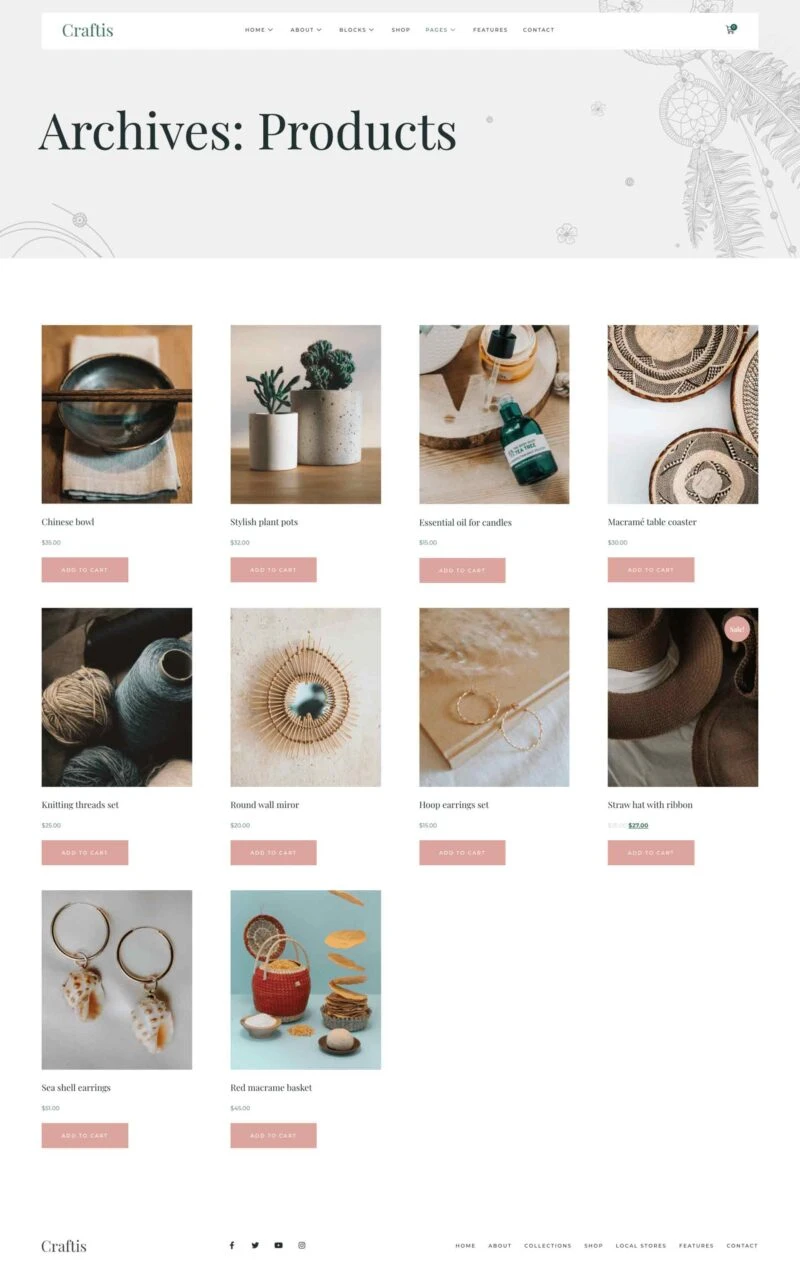This screenshot has height=1277, width=800.
Task: Expand the Blocks menu dropdown
Action: tap(356, 30)
